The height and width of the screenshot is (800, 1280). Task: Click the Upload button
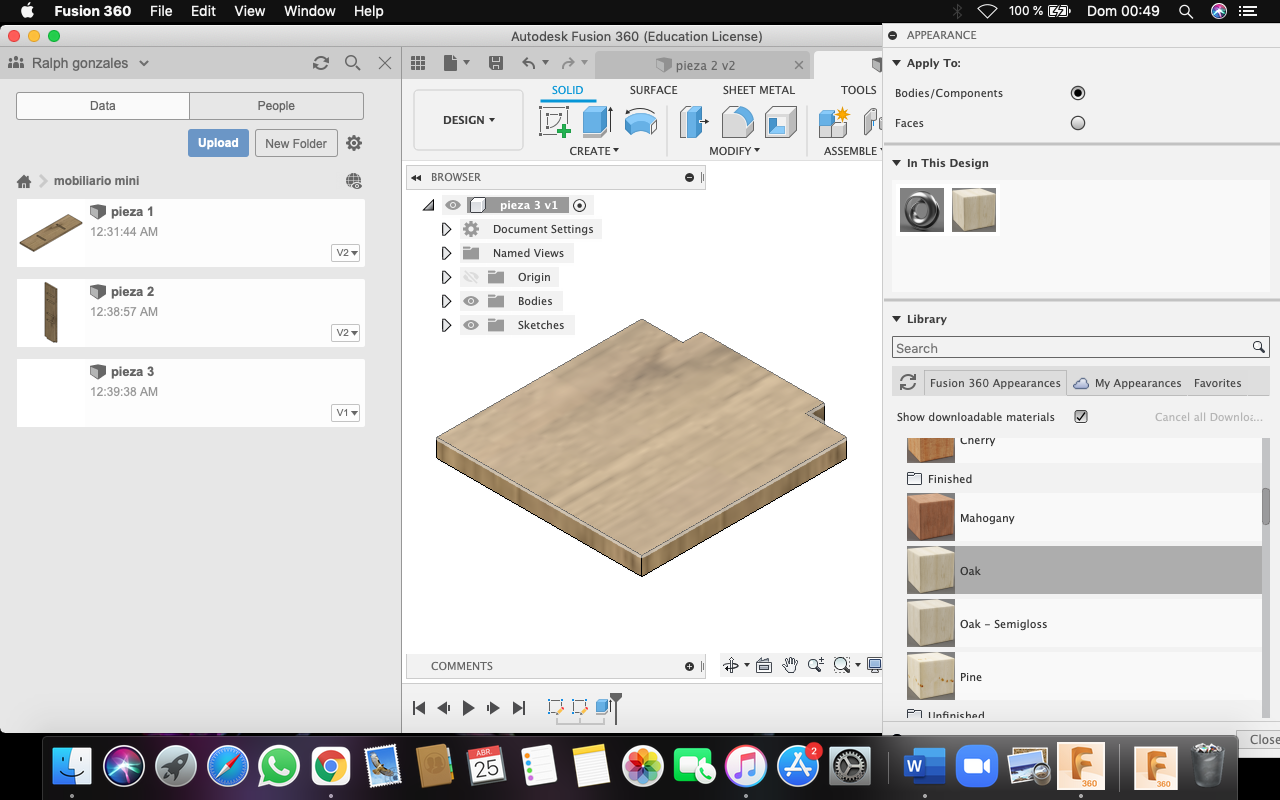coord(218,143)
